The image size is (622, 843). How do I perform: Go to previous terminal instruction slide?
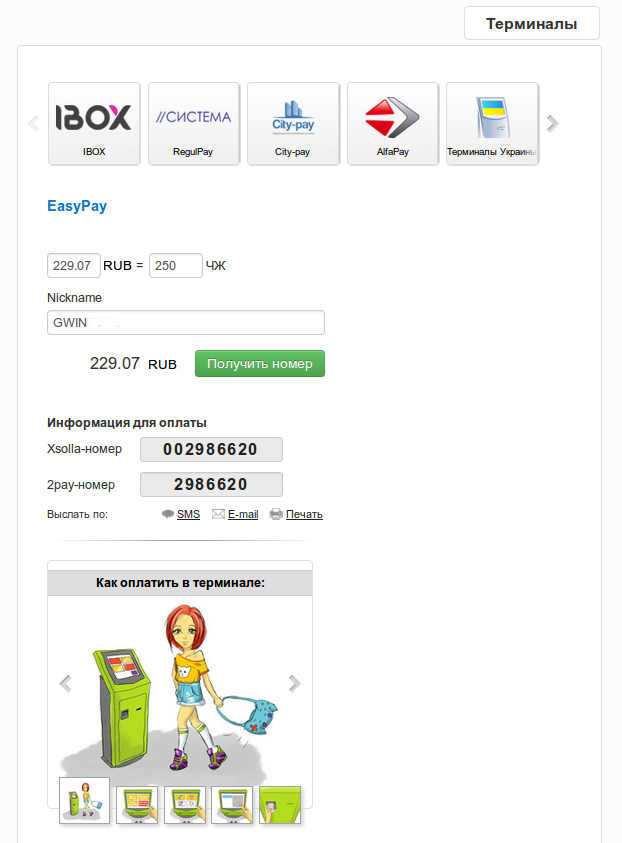[x=66, y=683]
